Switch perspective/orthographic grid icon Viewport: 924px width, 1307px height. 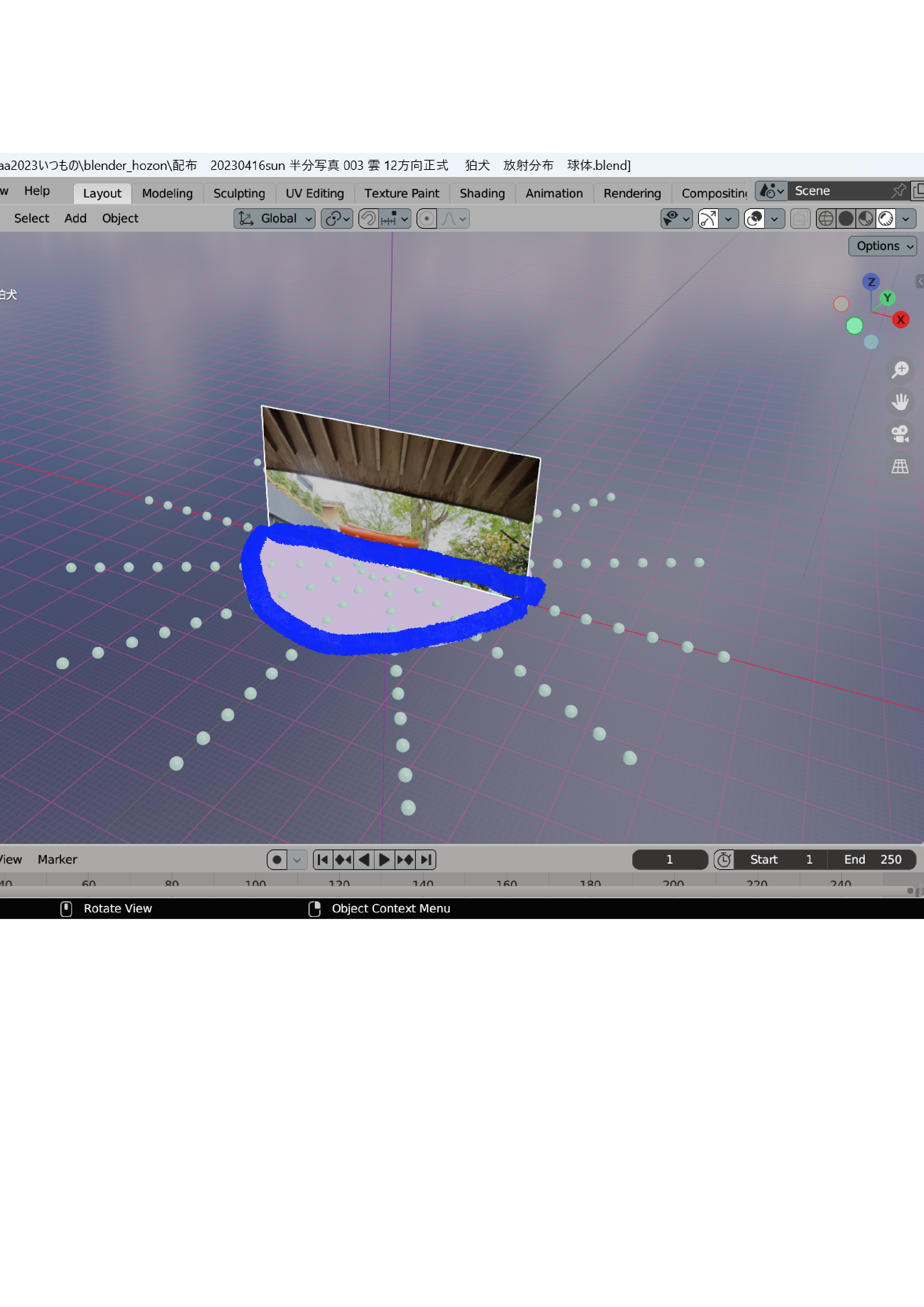click(899, 467)
